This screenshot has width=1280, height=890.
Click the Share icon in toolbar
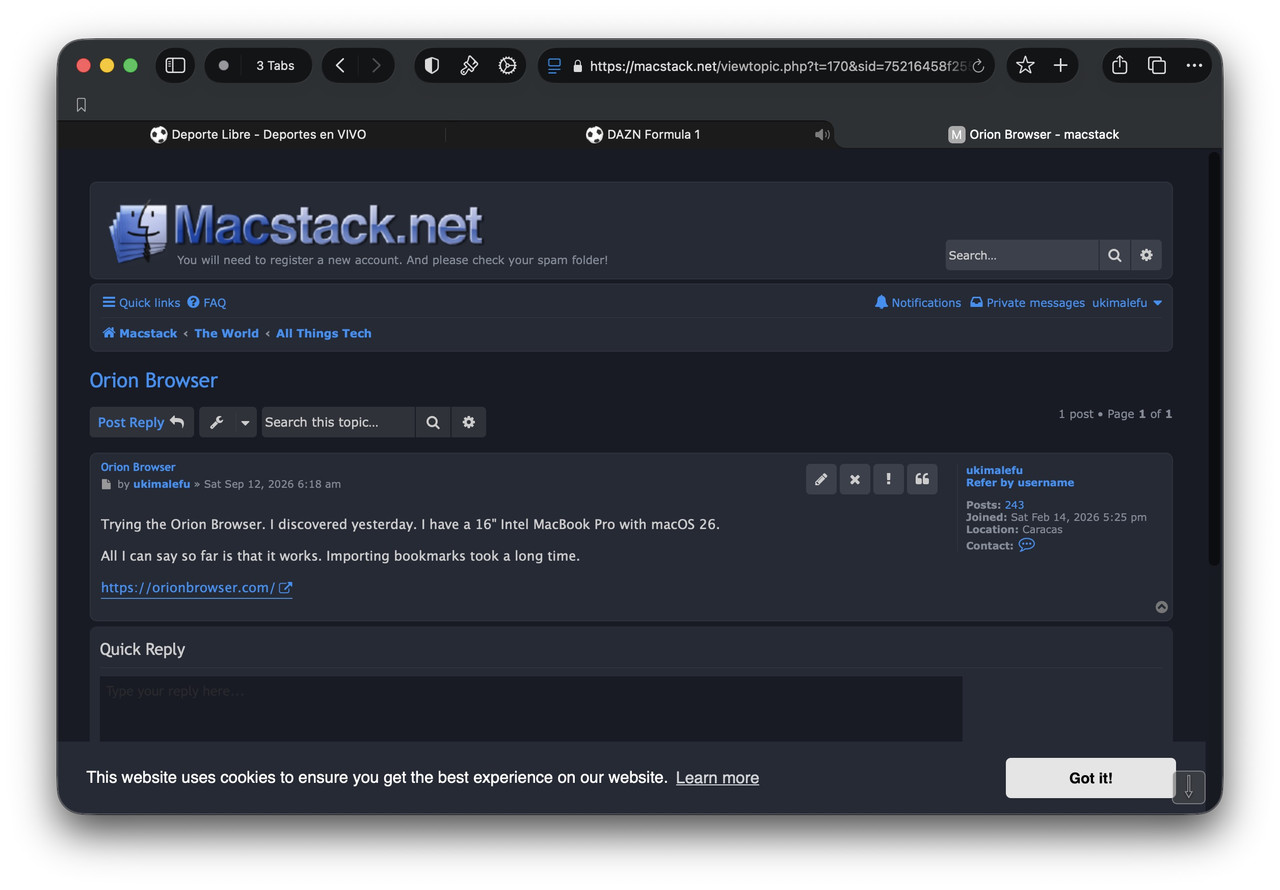coord(1120,65)
